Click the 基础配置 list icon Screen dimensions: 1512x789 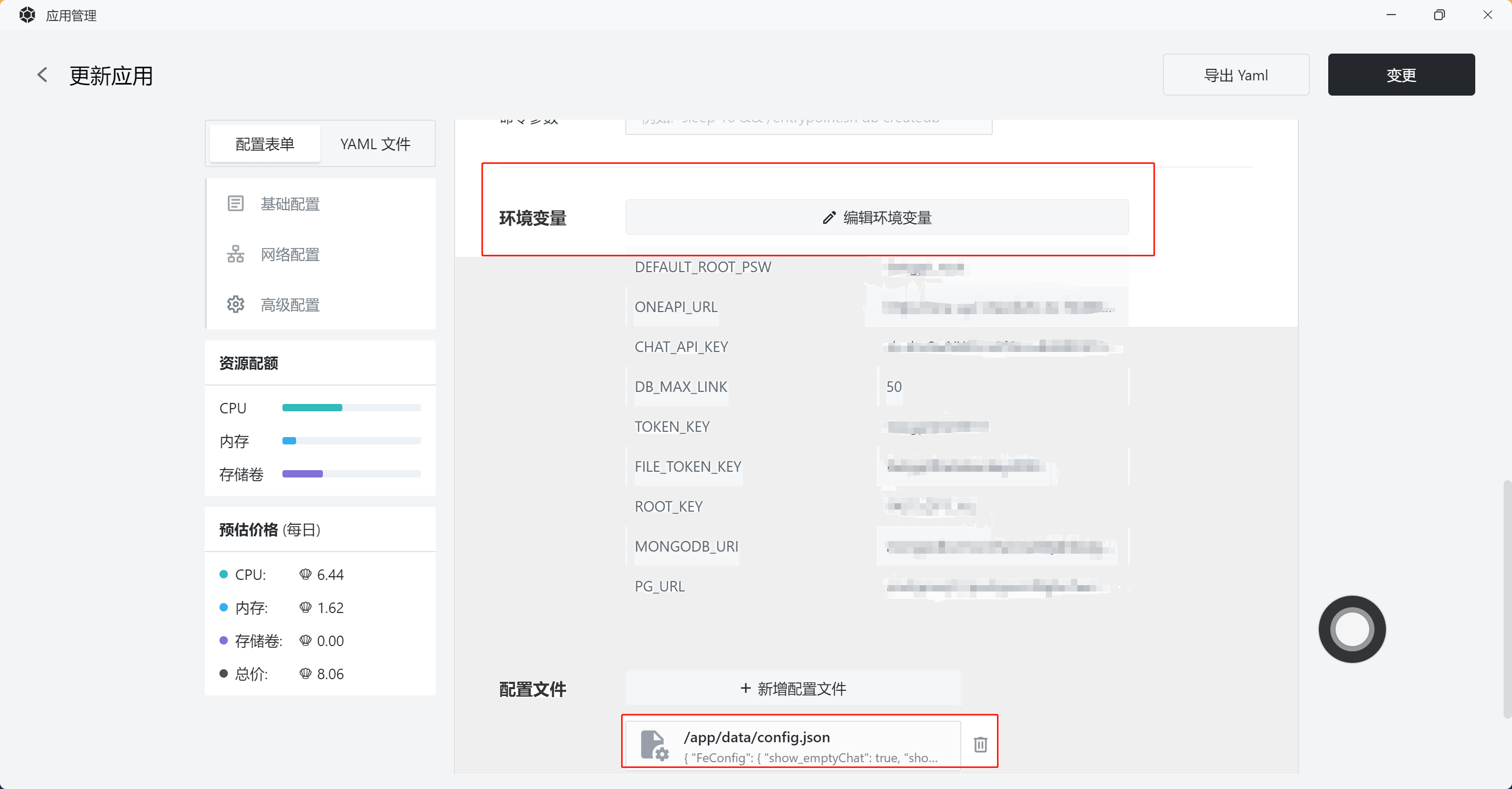click(235, 204)
